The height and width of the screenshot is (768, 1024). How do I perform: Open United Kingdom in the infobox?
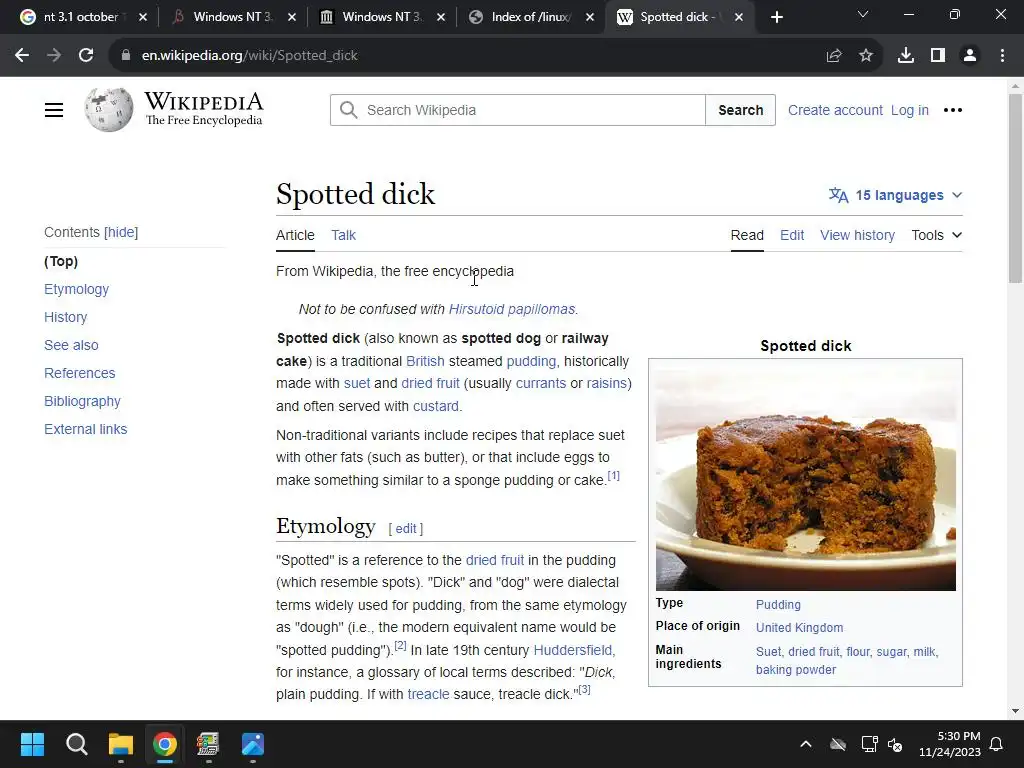click(799, 628)
